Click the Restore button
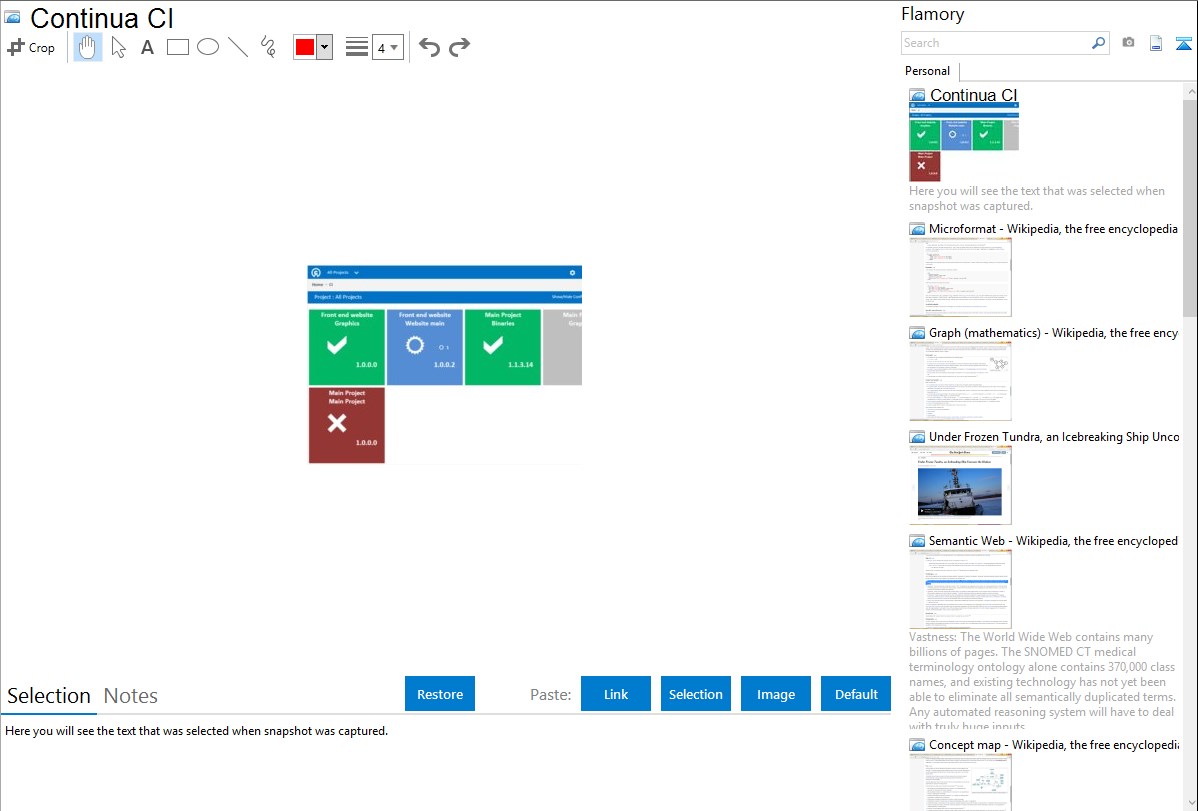 (440, 694)
